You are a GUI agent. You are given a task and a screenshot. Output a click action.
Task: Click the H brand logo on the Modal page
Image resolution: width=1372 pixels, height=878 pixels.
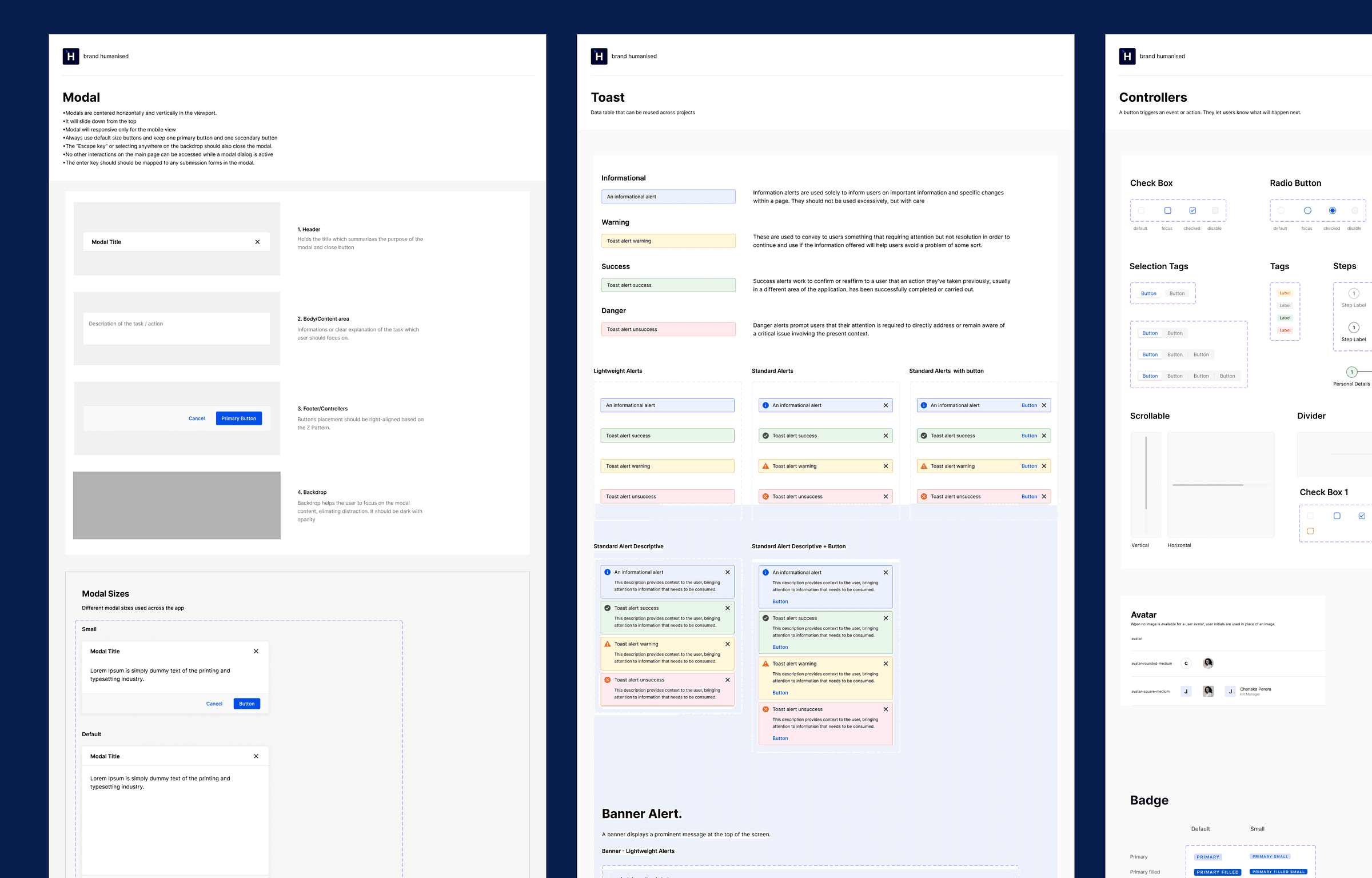pos(71,56)
